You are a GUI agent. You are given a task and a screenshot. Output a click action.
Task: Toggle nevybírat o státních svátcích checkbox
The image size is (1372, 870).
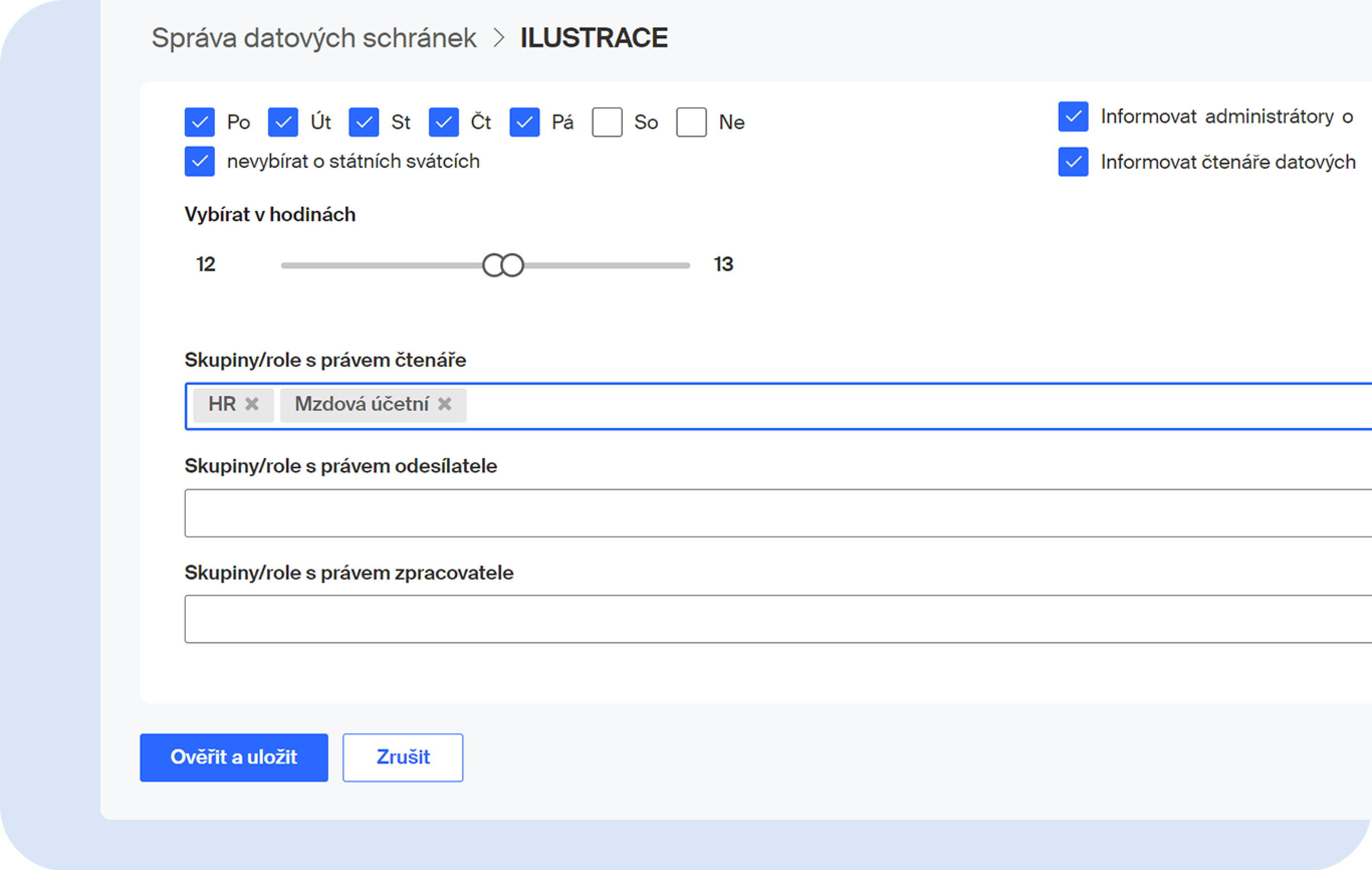coord(199,161)
